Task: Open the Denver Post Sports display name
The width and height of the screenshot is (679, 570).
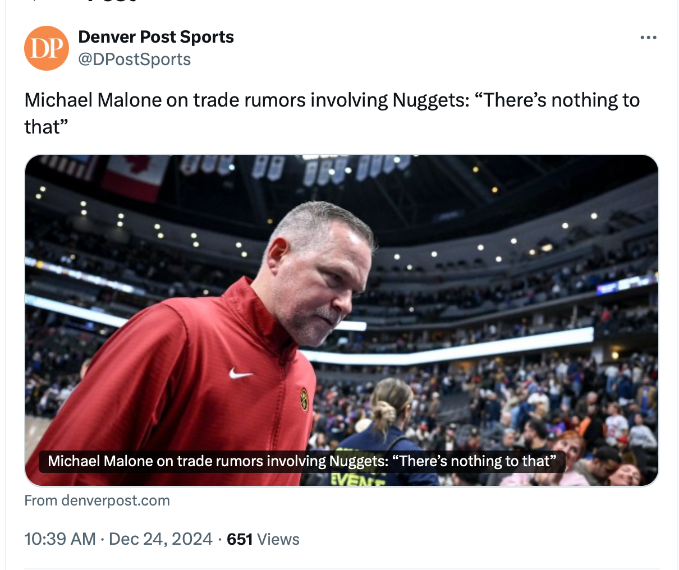Action: click(156, 37)
